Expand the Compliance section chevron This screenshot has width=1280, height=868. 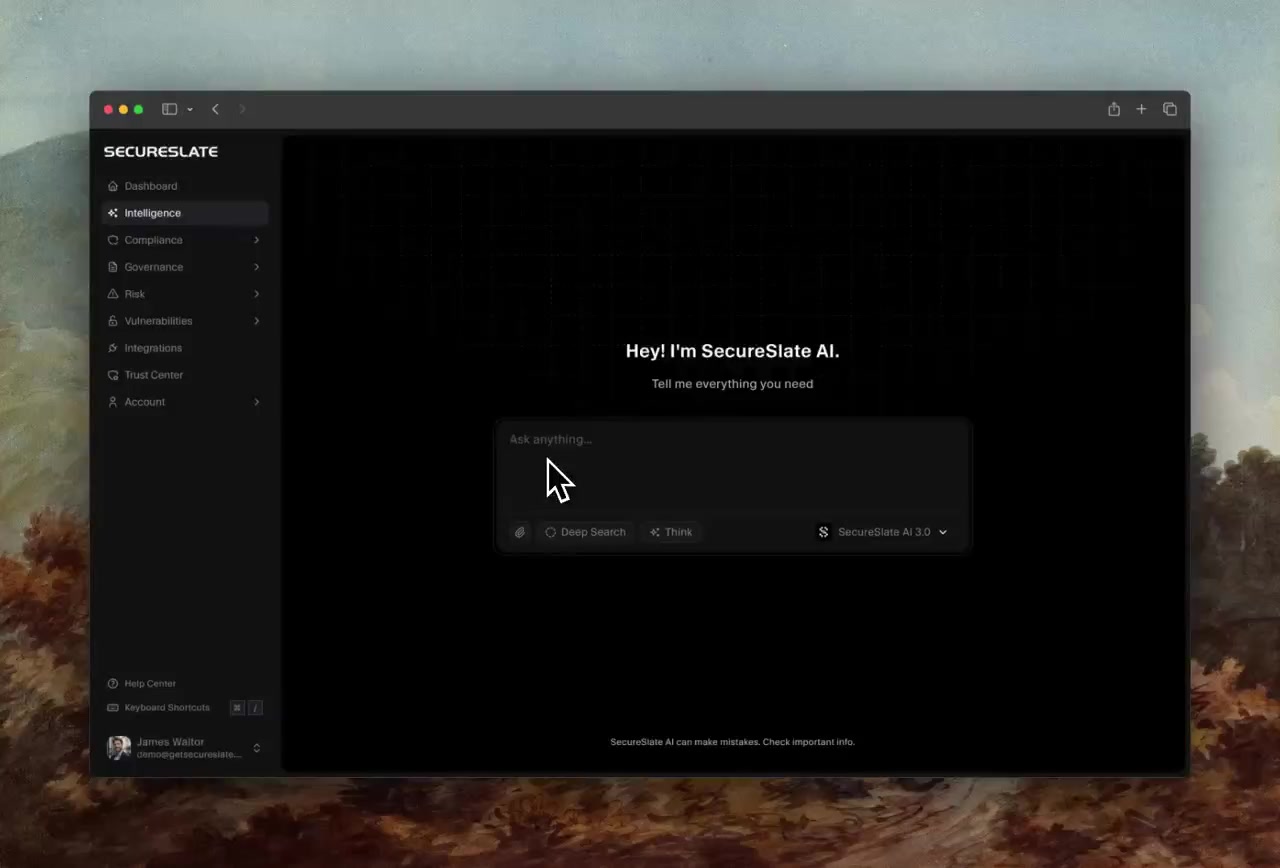pos(256,240)
